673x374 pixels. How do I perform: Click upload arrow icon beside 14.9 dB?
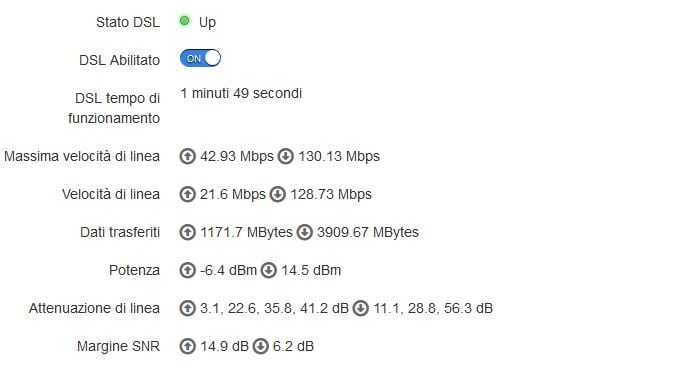pyautogui.click(x=188, y=346)
